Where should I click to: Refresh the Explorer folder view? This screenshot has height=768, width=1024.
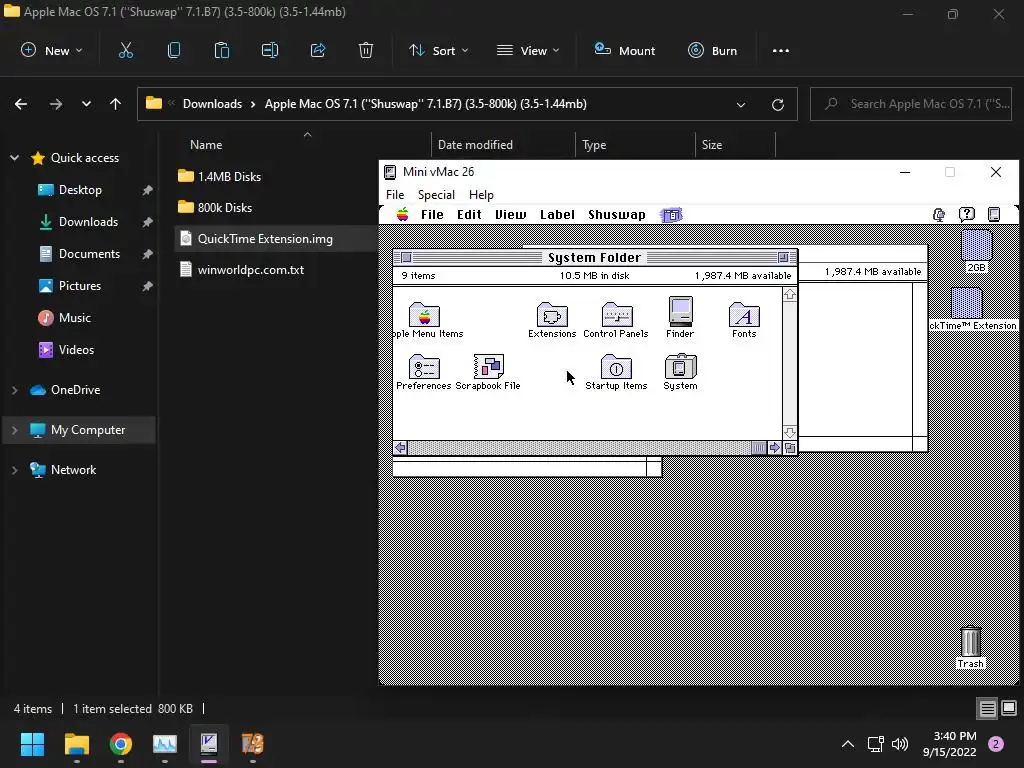point(778,104)
